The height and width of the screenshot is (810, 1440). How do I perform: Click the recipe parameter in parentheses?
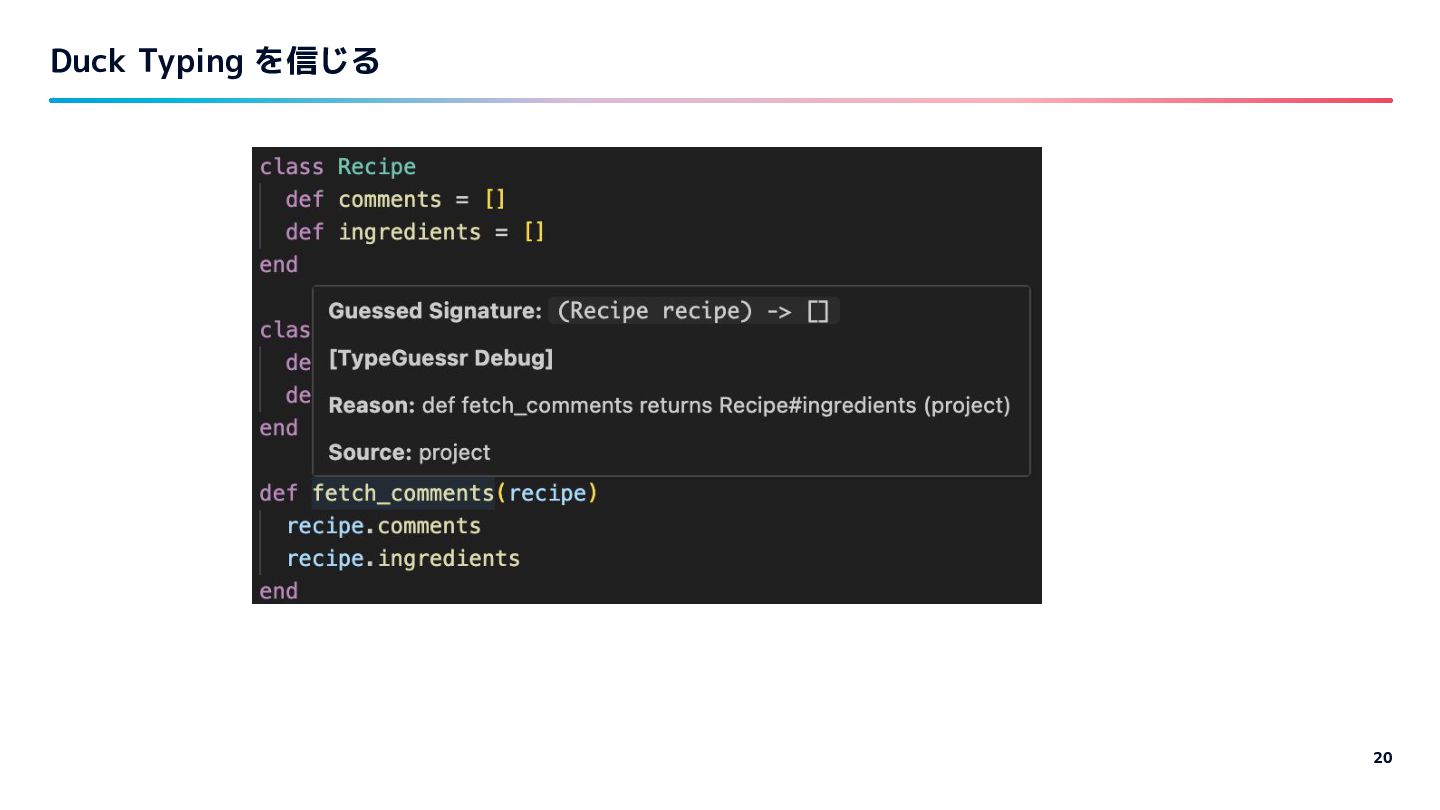click(549, 493)
